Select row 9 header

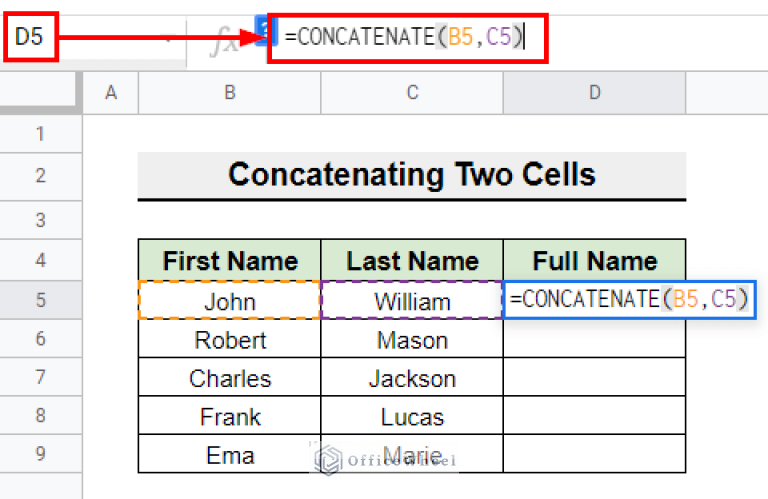click(41, 453)
